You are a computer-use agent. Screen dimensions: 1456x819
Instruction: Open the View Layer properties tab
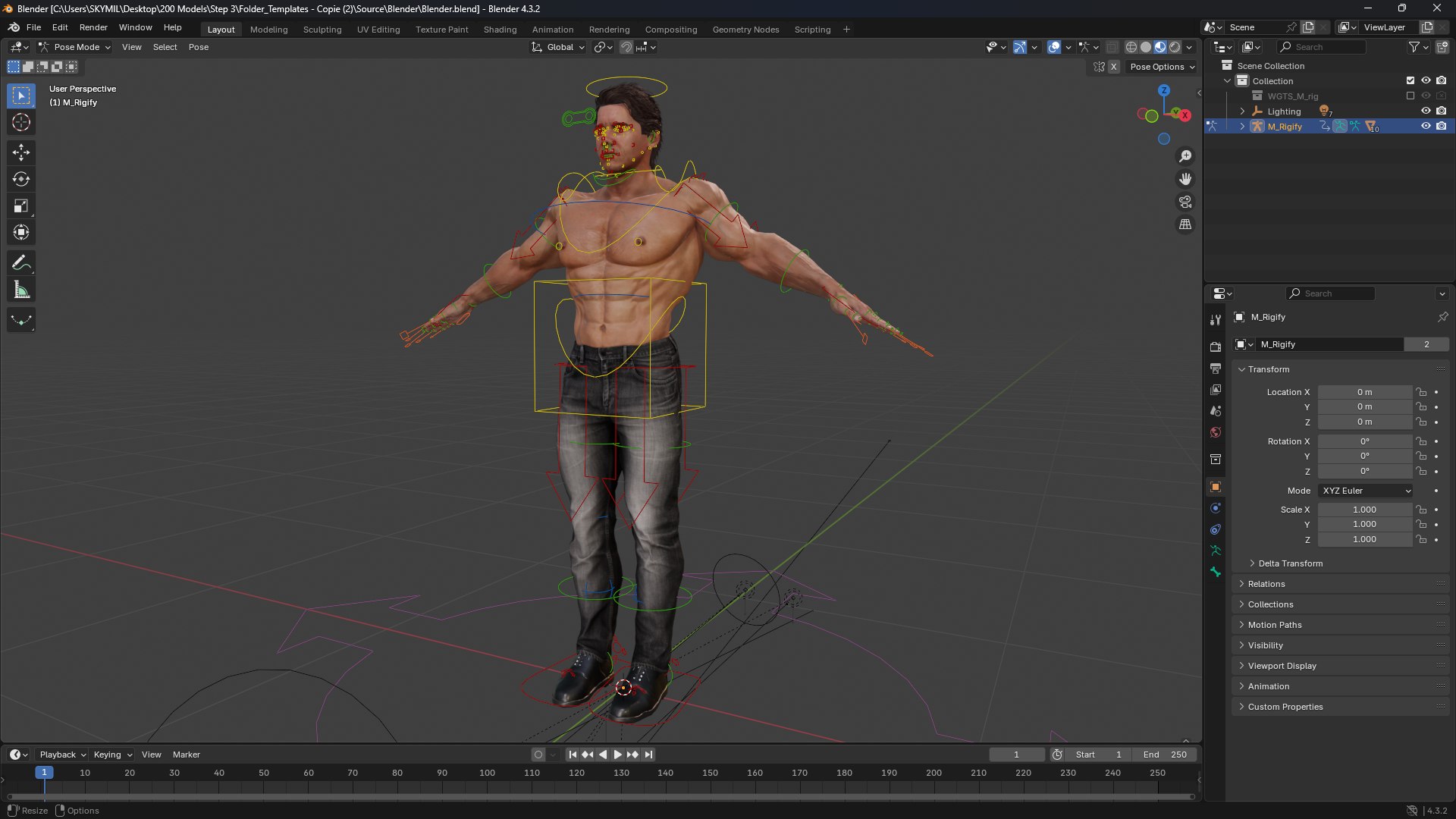[x=1216, y=389]
